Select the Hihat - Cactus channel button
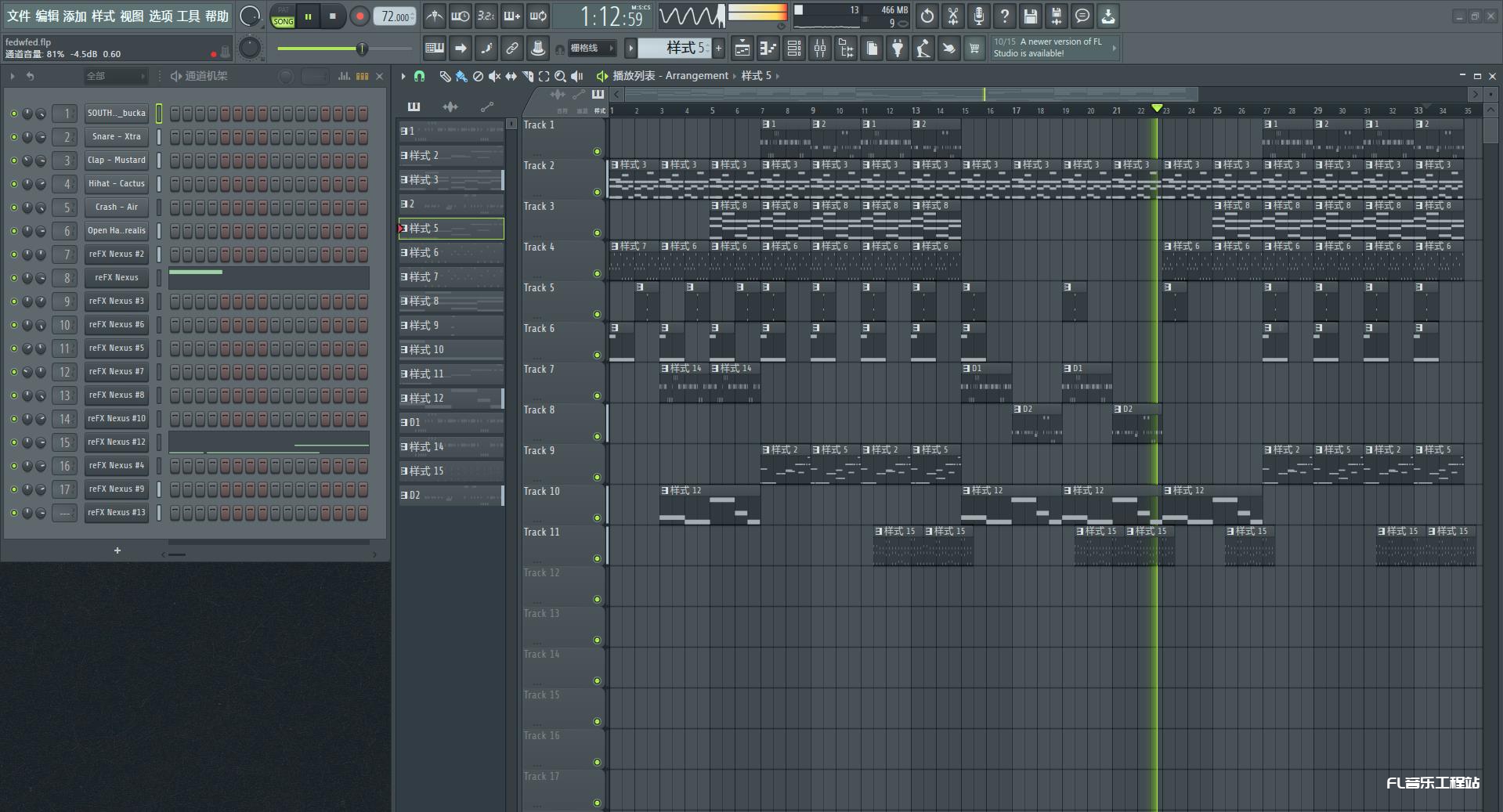1503x812 pixels. 117,184
